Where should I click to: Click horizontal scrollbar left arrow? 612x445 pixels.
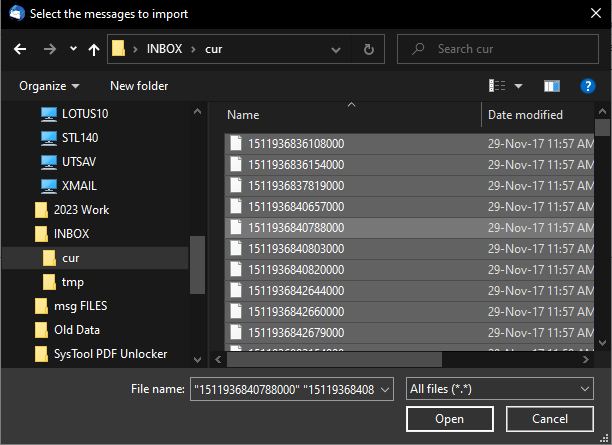(x=218, y=360)
